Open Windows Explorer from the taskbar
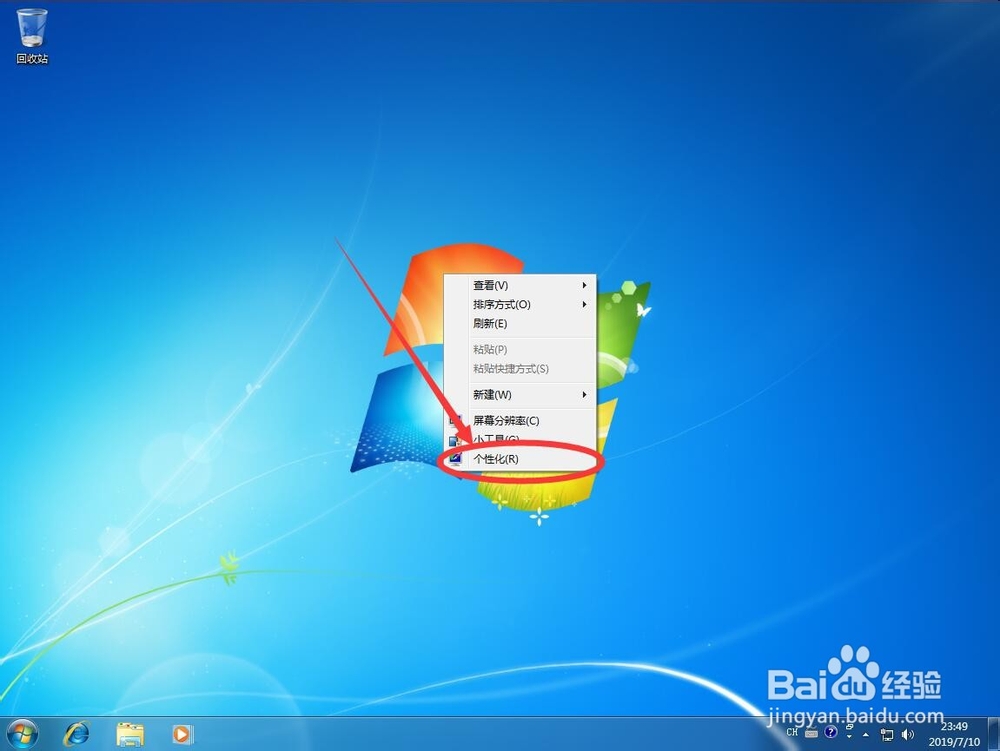 pyautogui.click(x=130, y=734)
